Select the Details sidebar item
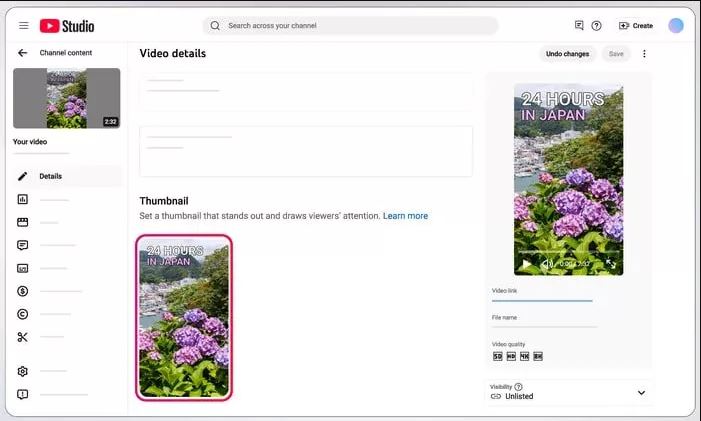The height and width of the screenshot is (421, 701). pyautogui.click(x=67, y=176)
